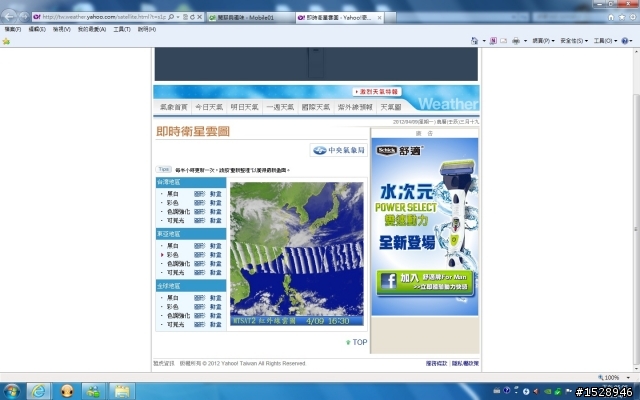The image size is (640, 400).
Task: Click the Central Weather Bureau logo icon
Action: point(320,151)
